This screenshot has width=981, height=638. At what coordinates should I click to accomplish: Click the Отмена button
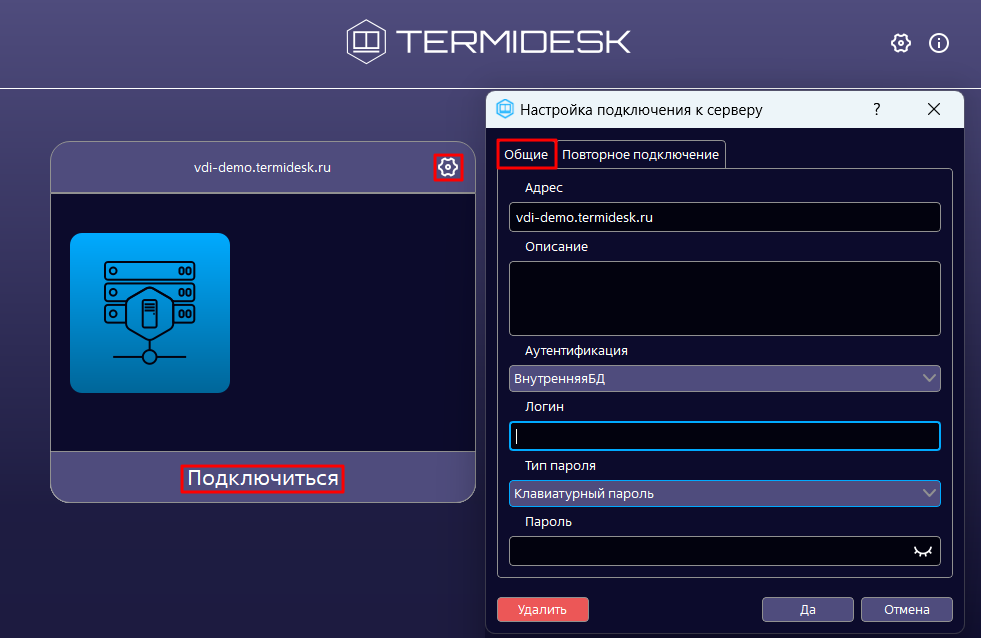point(906,609)
